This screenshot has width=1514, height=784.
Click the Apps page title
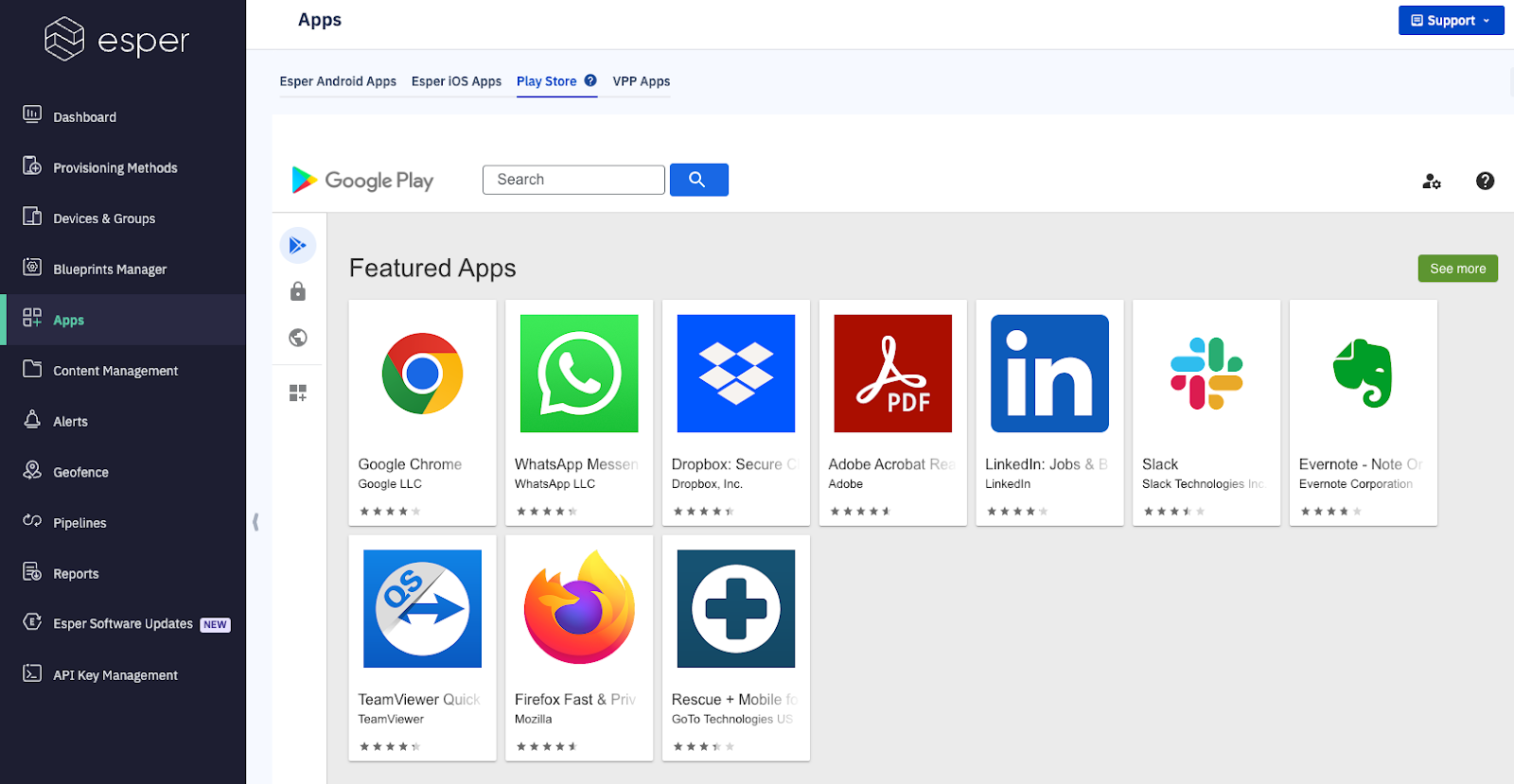(320, 20)
